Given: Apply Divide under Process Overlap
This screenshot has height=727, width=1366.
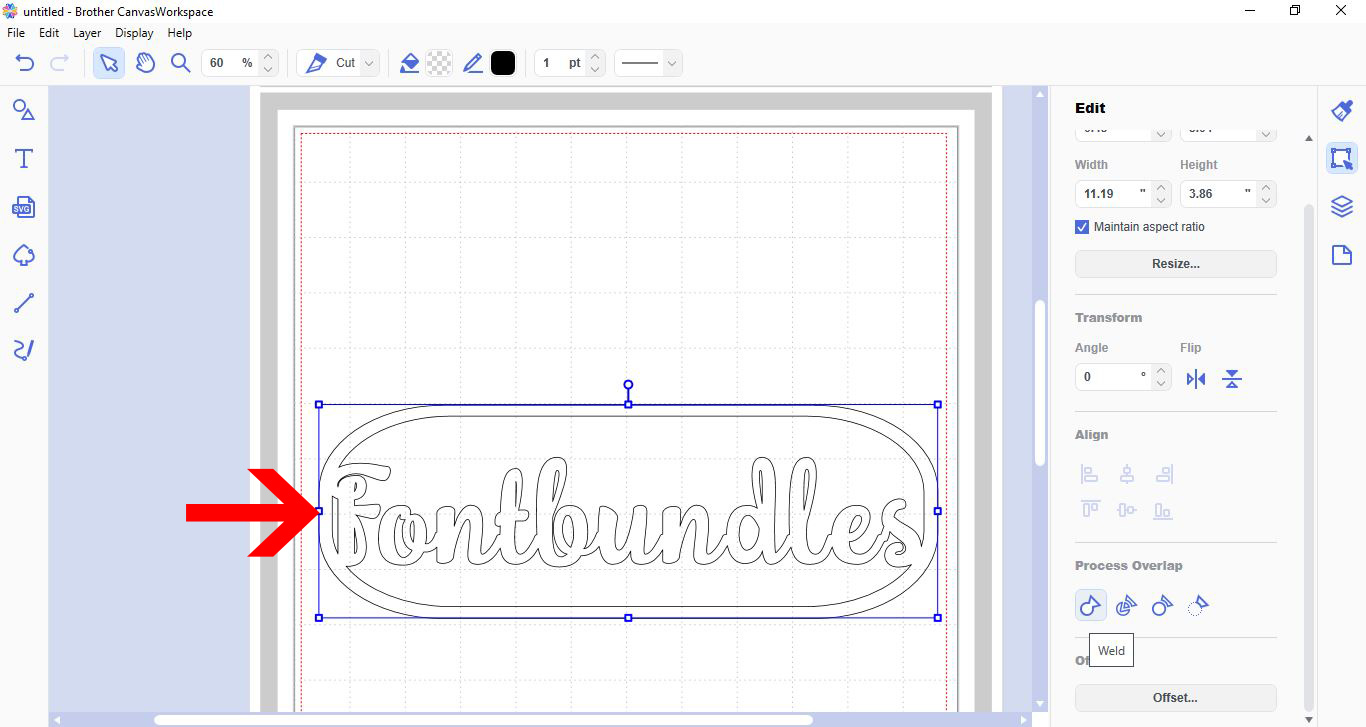Looking at the screenshot, I should click(x=1126, y=605).
